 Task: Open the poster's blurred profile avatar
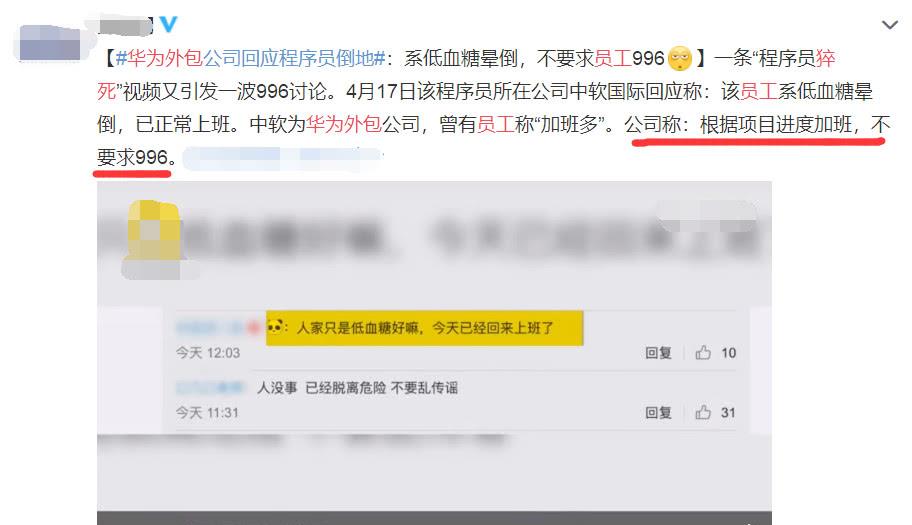coord(50,44)
